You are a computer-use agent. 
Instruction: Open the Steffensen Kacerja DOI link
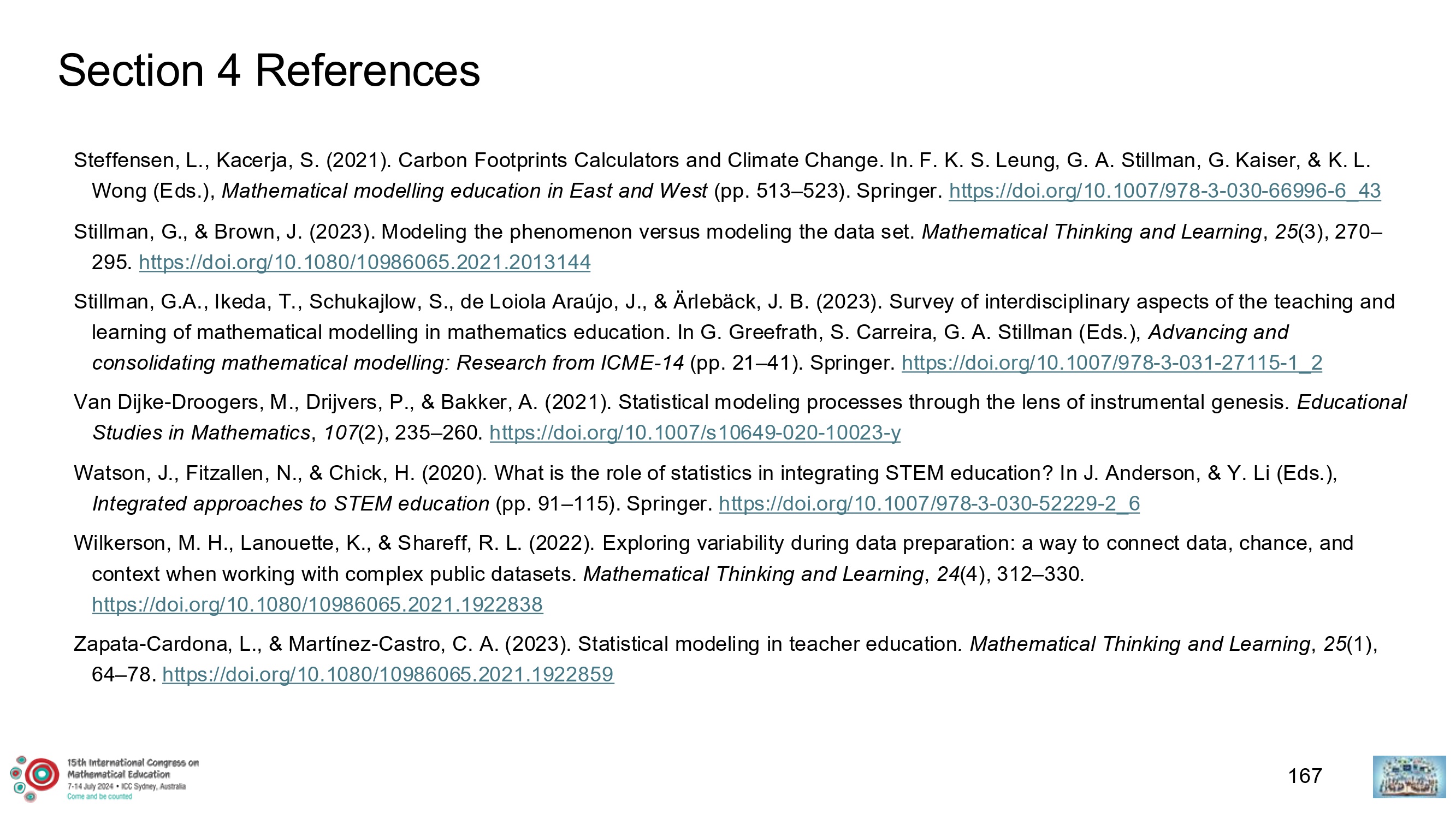(x=1164, y=191)
